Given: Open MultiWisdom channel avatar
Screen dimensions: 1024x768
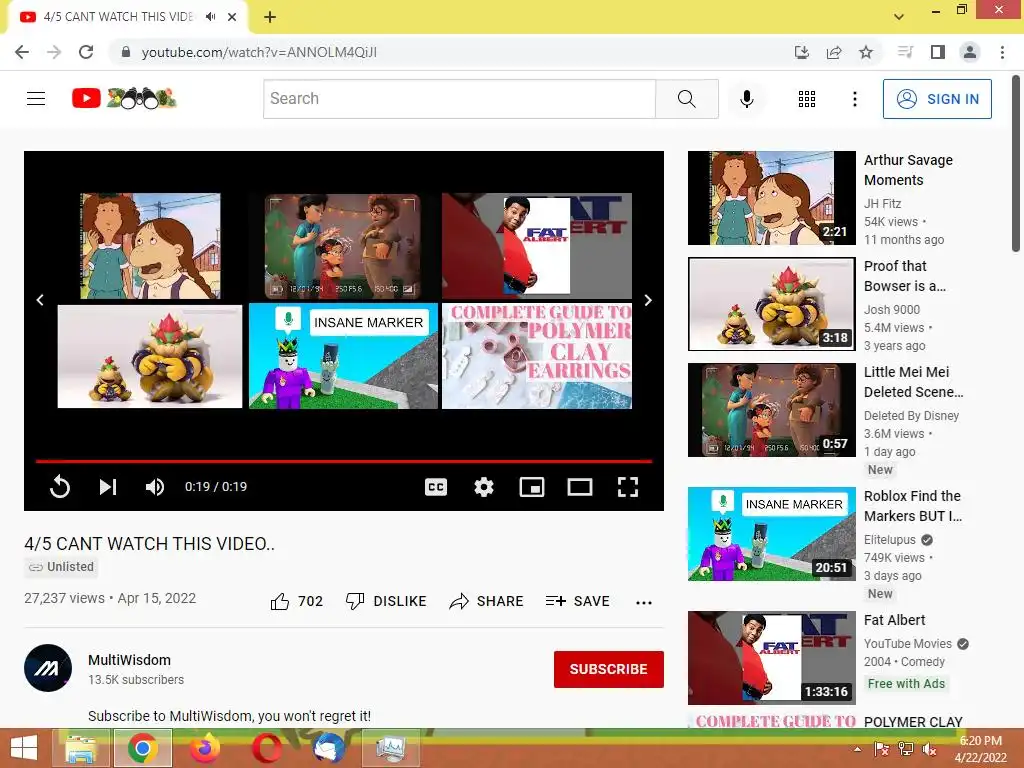Looking at the screenshot, I should pyautogui.click(x=48, y=668).
